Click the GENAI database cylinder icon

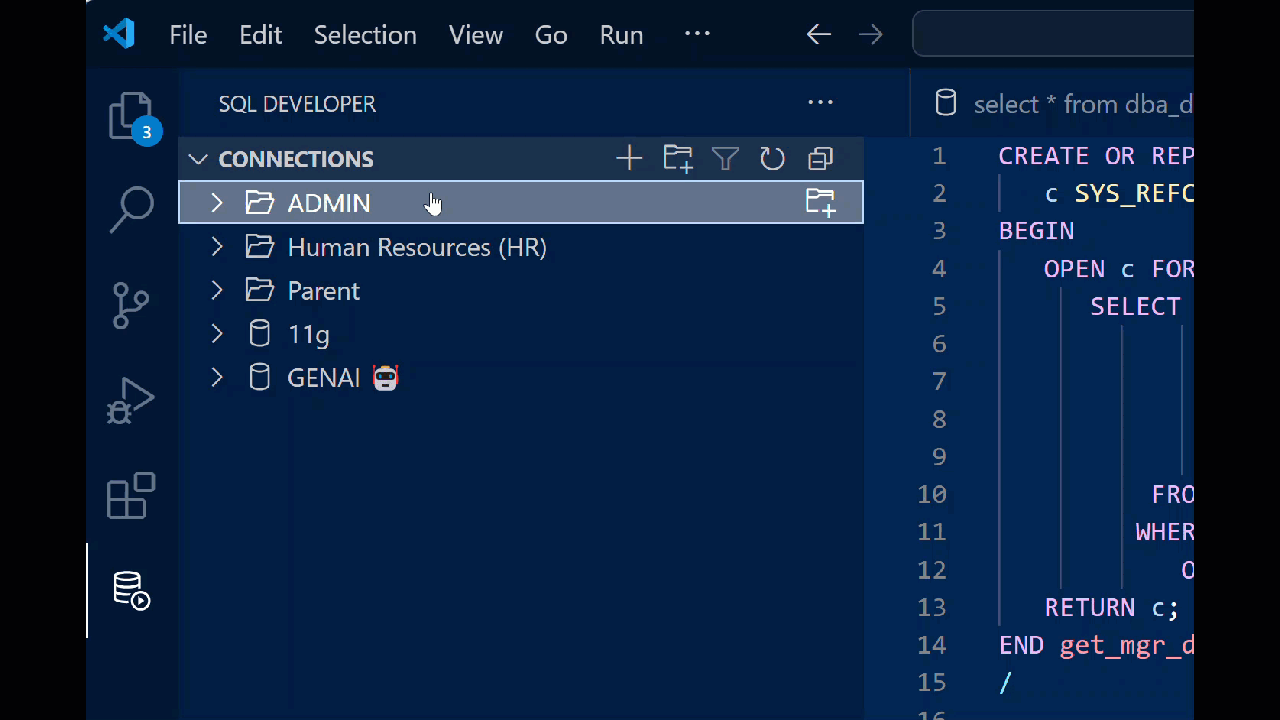click(x=259, y=377)
